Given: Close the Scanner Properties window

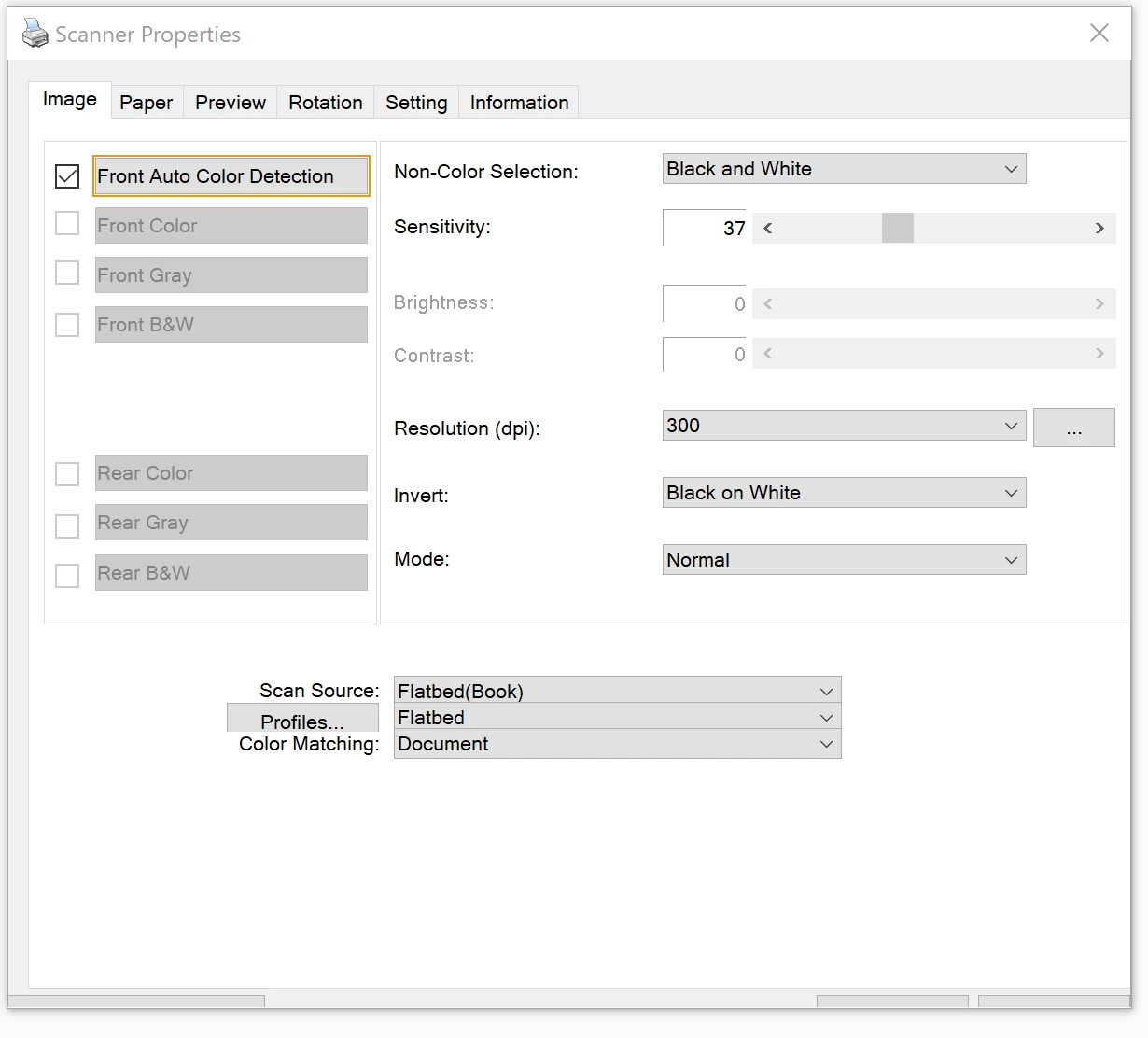Looking at the screenshot, I should coord(1099,33).
